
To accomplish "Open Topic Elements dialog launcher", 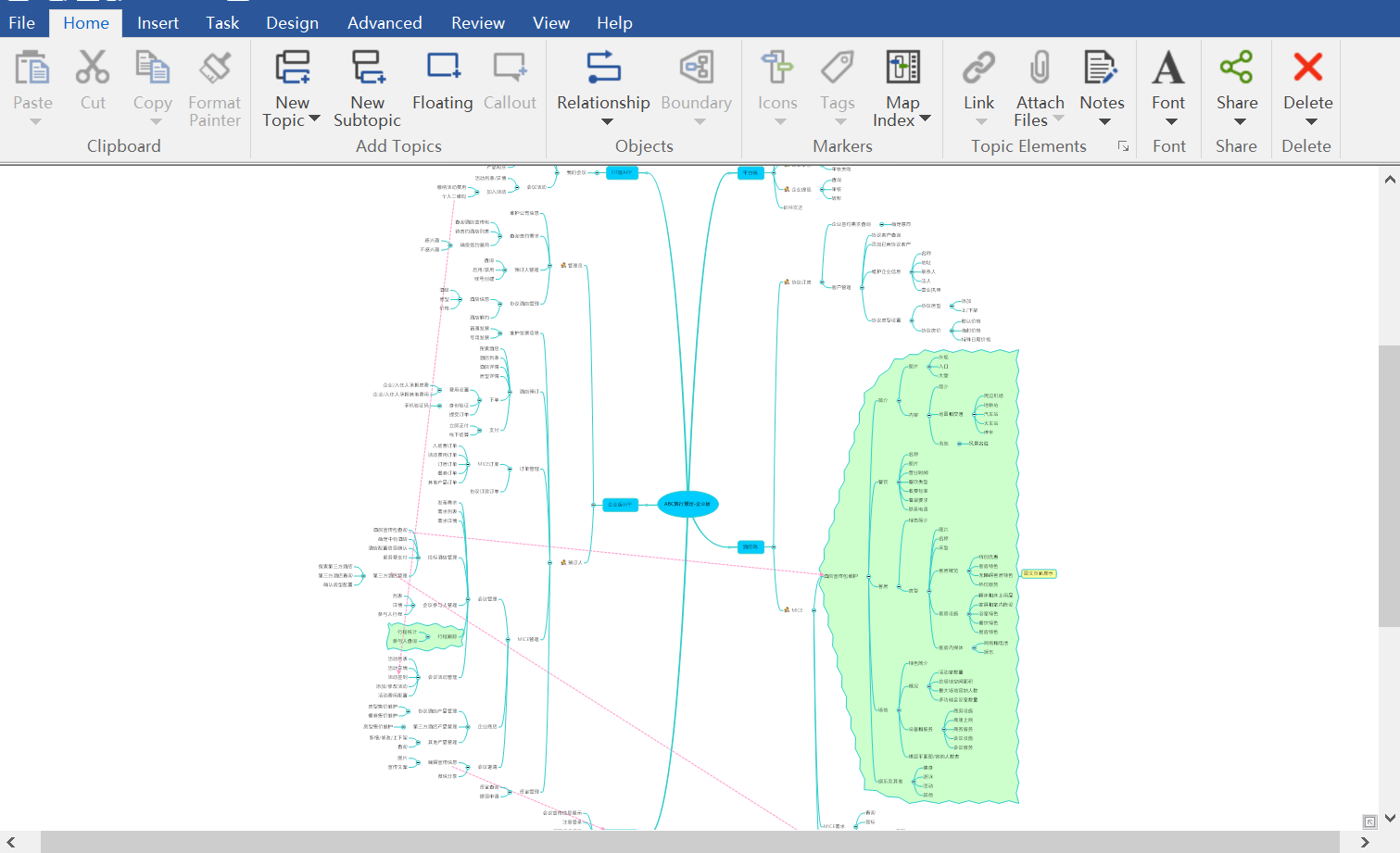I will [x=1123, y=146].
